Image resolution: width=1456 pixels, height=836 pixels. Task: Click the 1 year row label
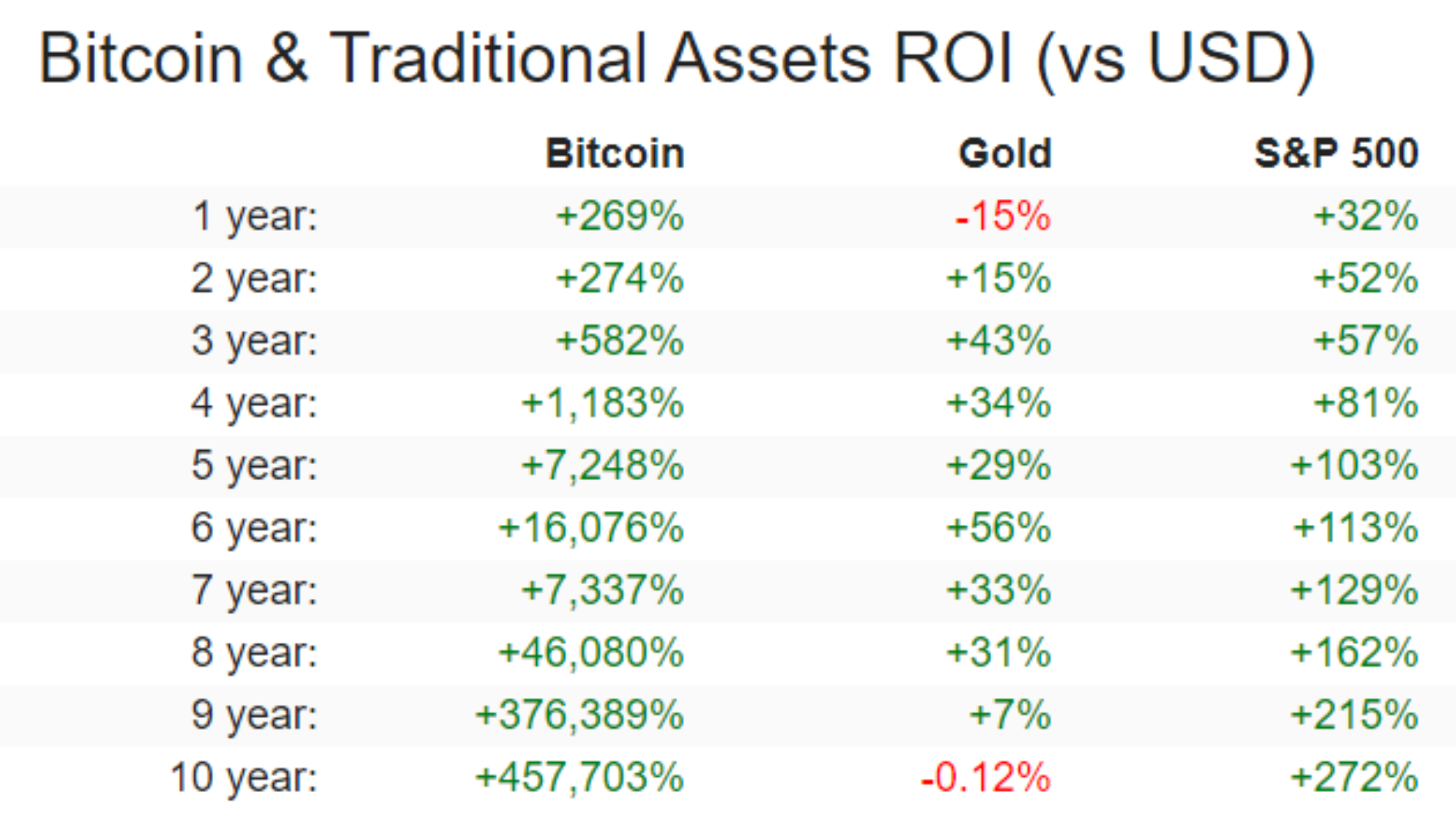tap(254, 217)
